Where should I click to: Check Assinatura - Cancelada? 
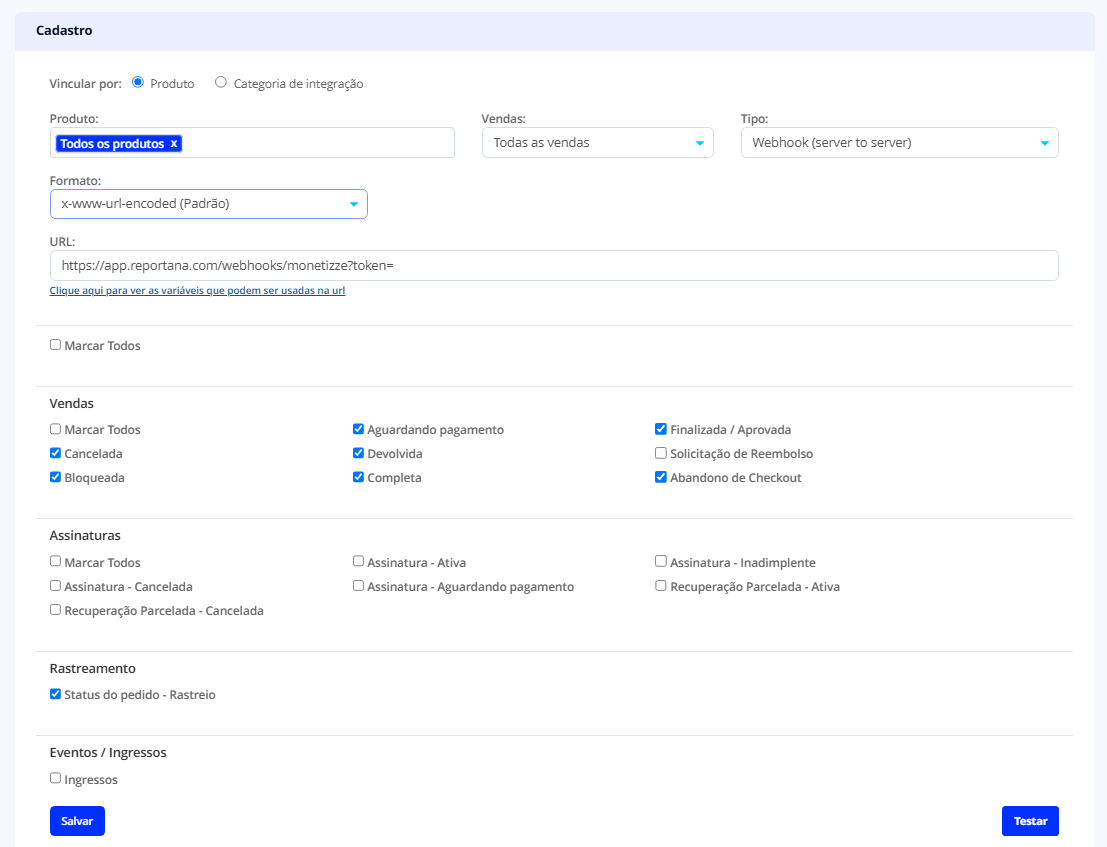tap(55, 586)
